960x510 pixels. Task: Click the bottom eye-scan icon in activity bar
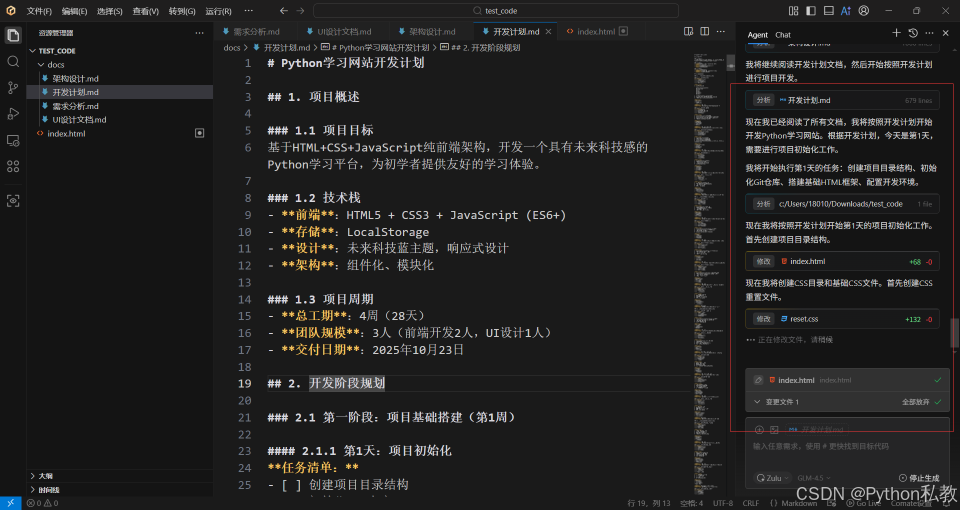[13, 200]
